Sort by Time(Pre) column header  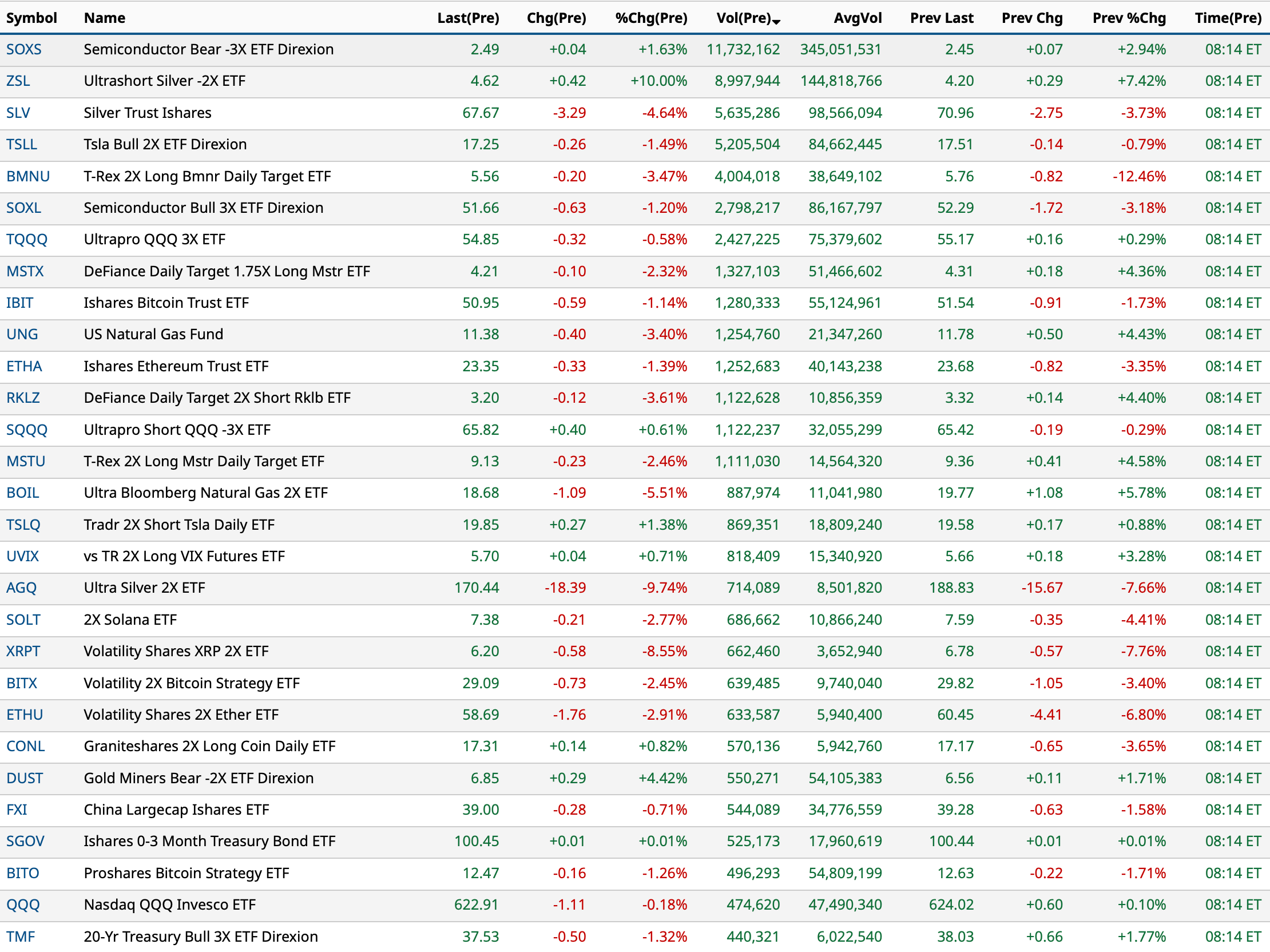(1228, 18)
